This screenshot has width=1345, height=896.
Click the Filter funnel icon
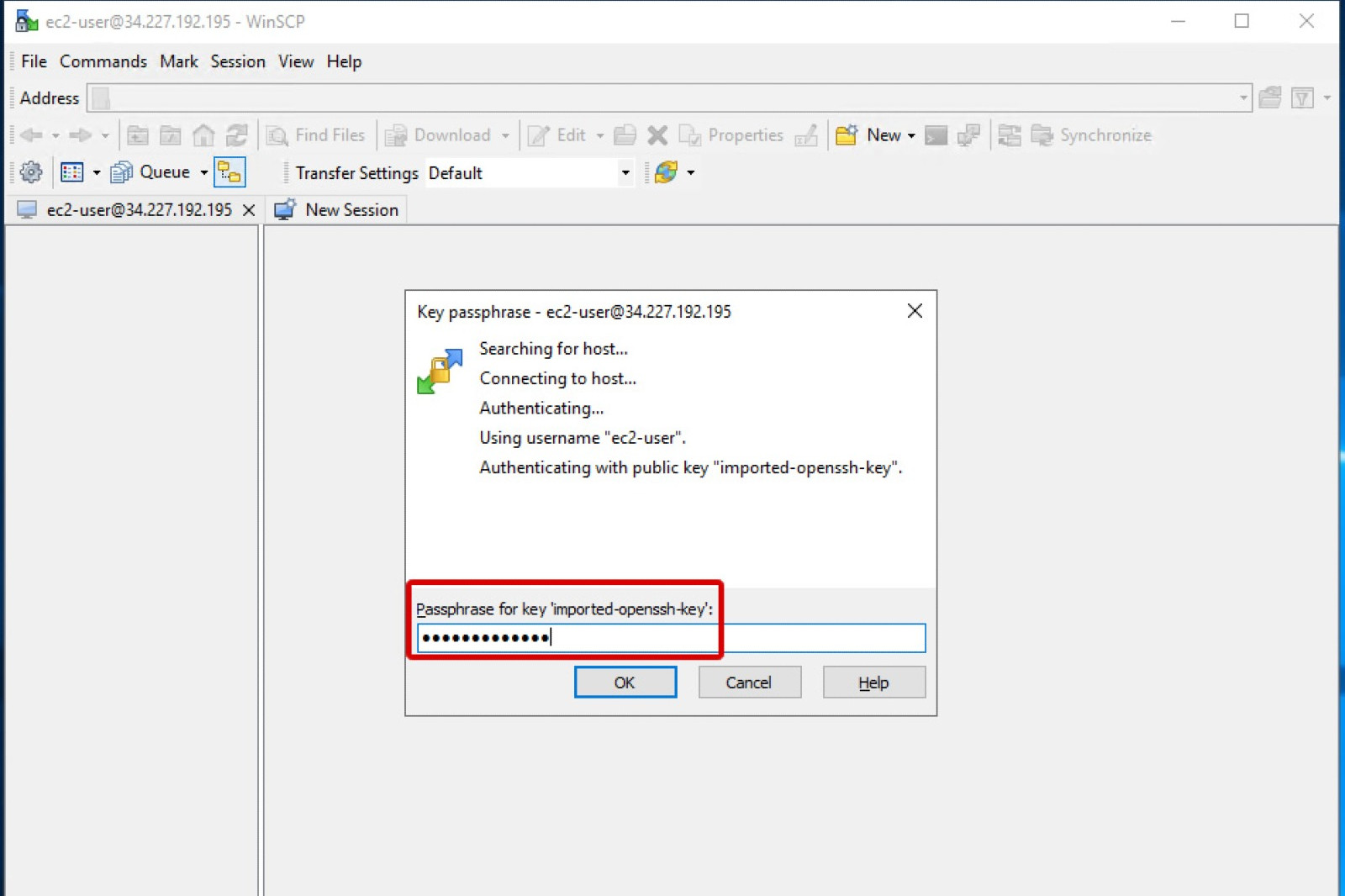1302,98
